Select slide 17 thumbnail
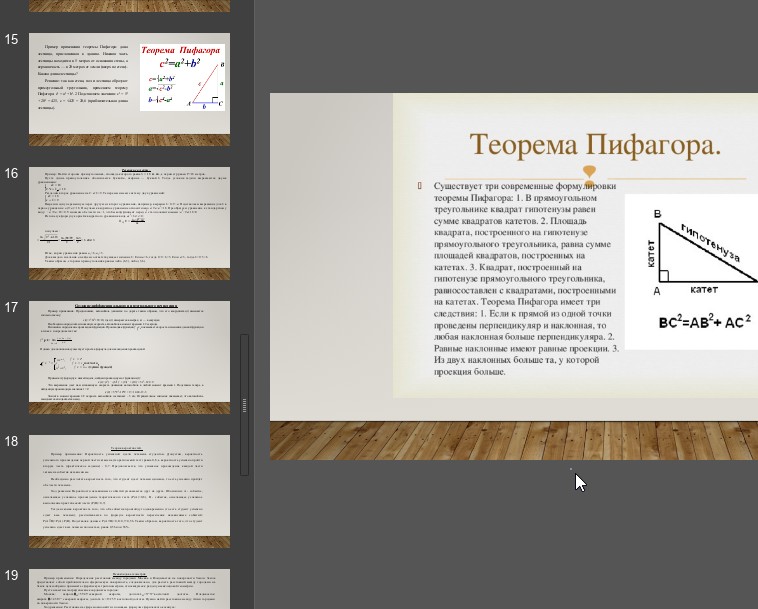 (130, 357)
